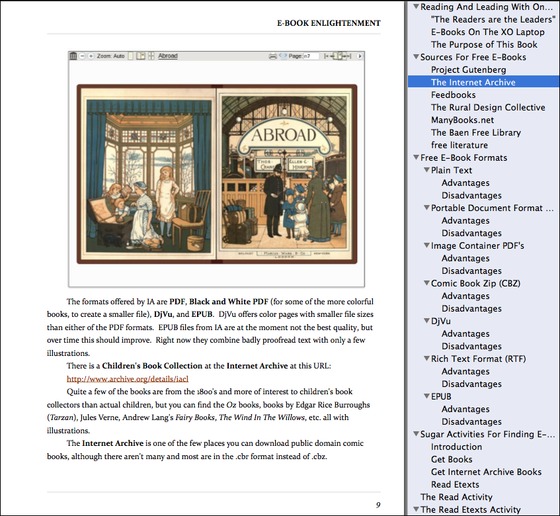
Task: Click the E-BOOK ENLIGHTENMENT page header
Action: (329, 23)
